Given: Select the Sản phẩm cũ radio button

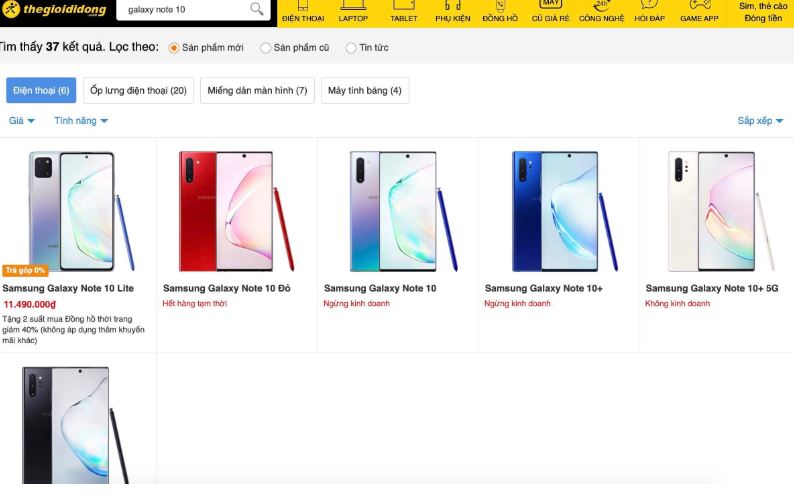Looking at the screenshot, I should click(265, 48).
